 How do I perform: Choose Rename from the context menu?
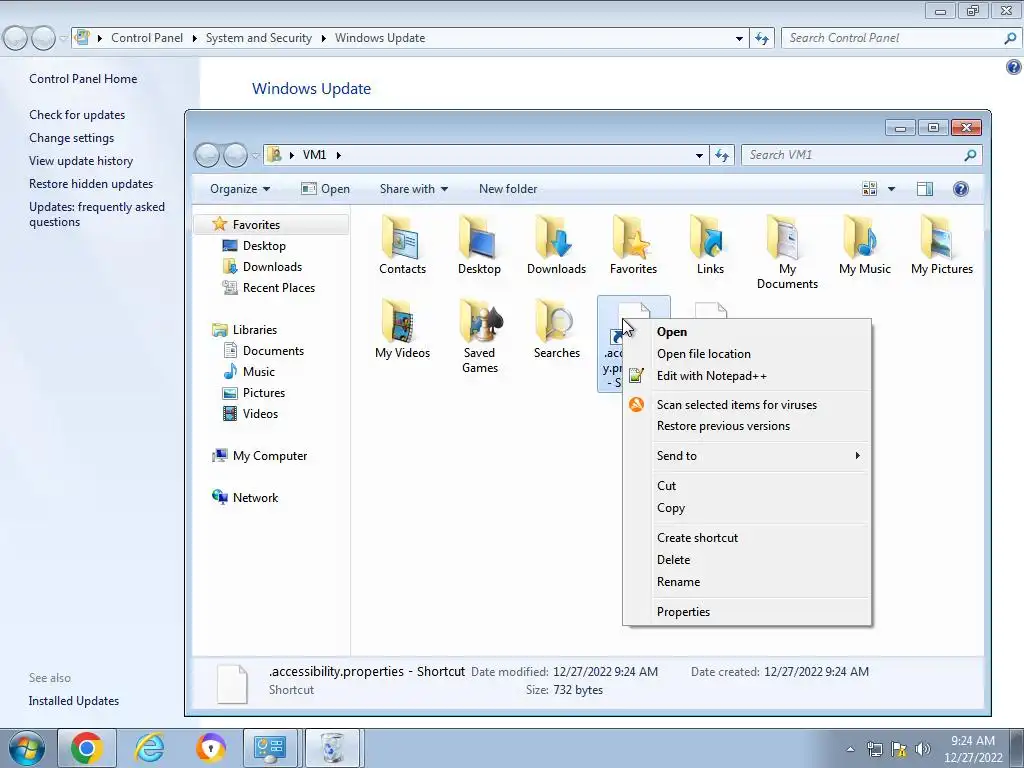click(x=747, y=582)
